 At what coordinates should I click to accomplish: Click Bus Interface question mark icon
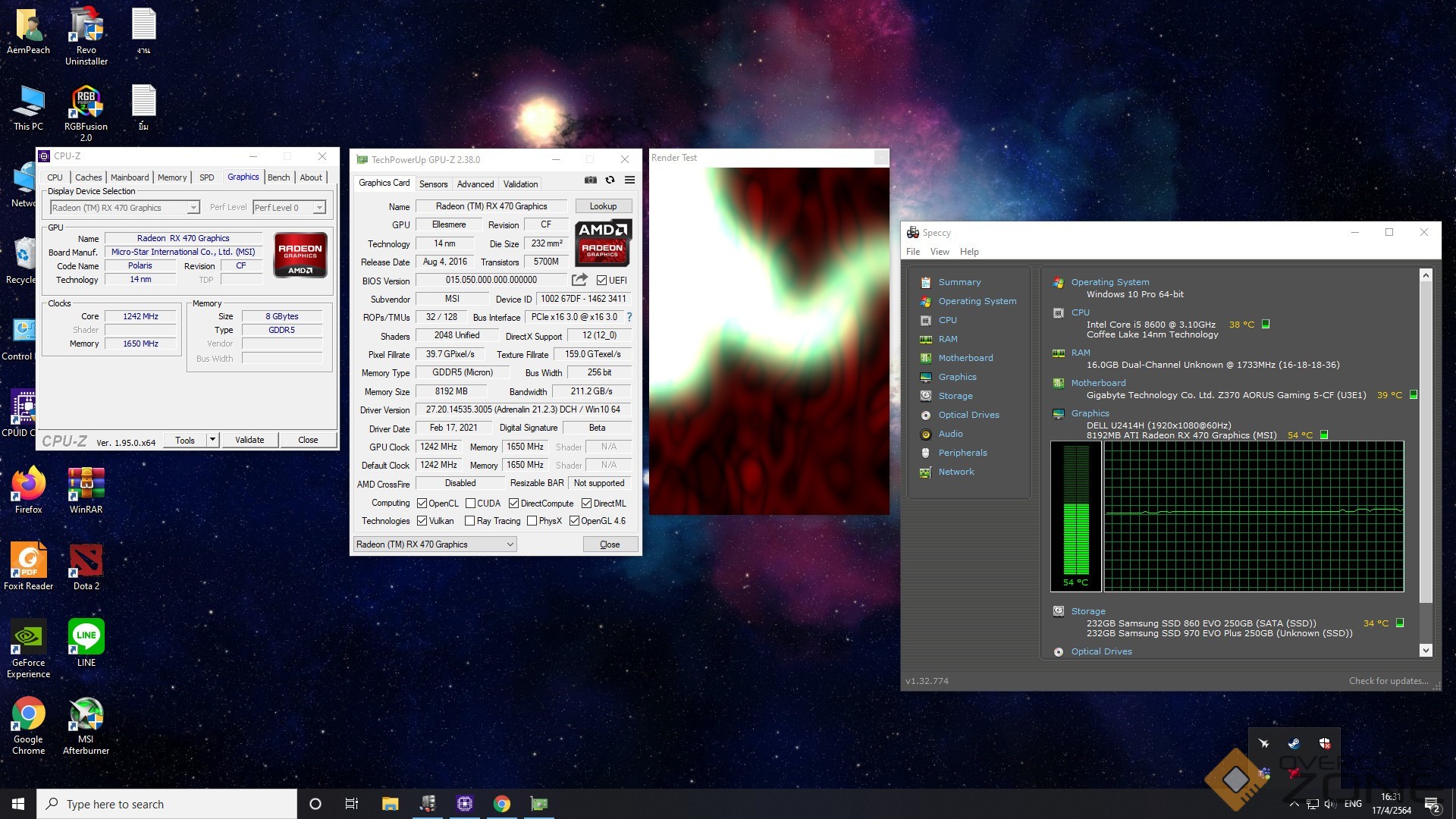click(x=629, y=317)
